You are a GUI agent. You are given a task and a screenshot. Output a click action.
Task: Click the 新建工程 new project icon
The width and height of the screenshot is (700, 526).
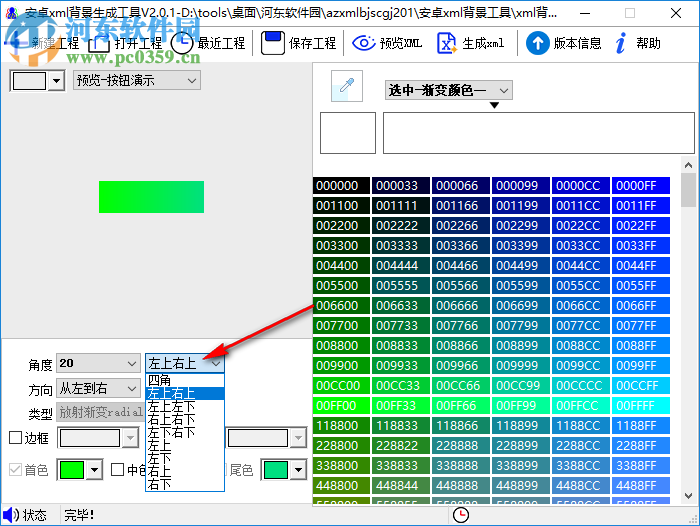(17, 43)
